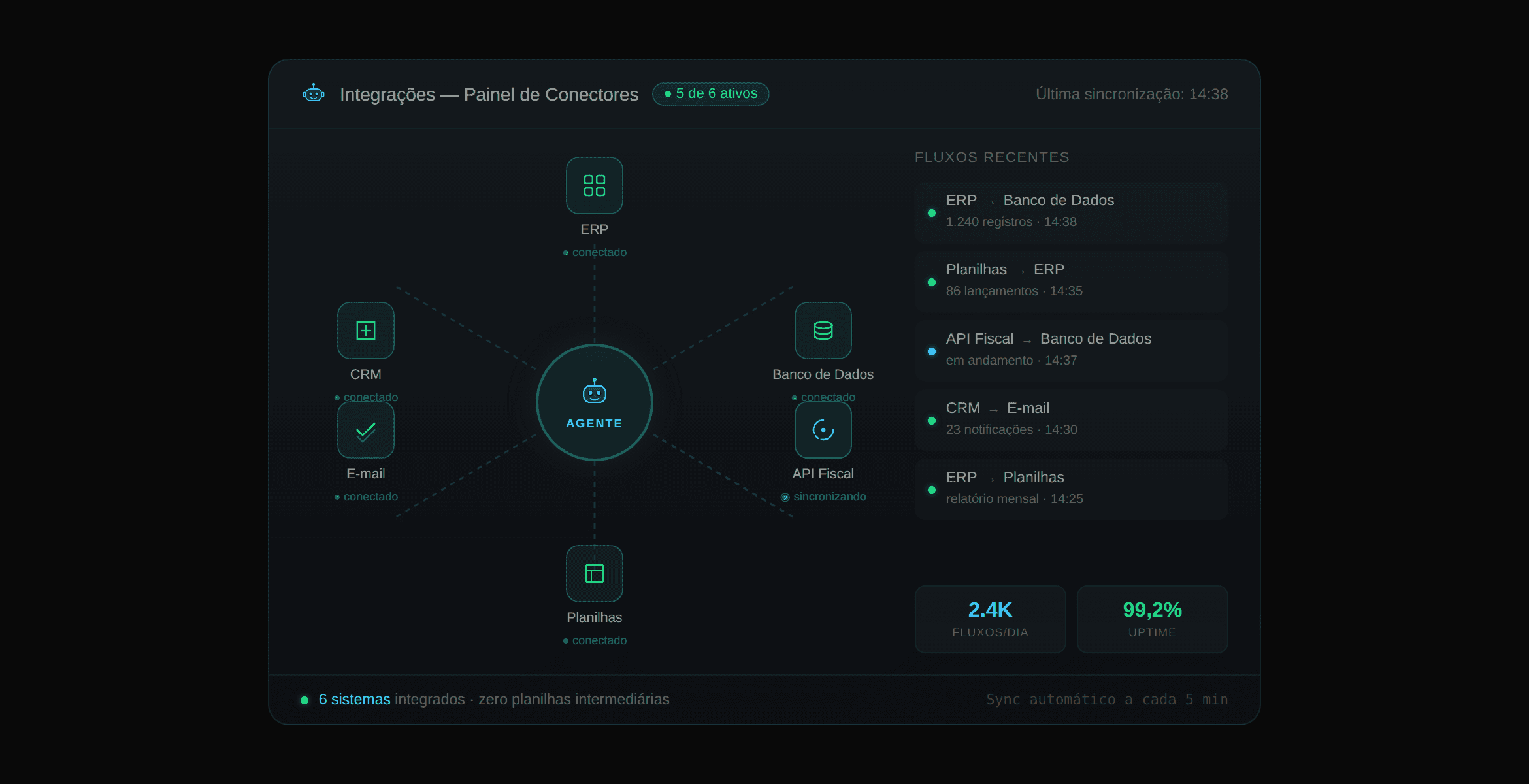Open the ERP to Planilhas flow entry

(1071, 489)
